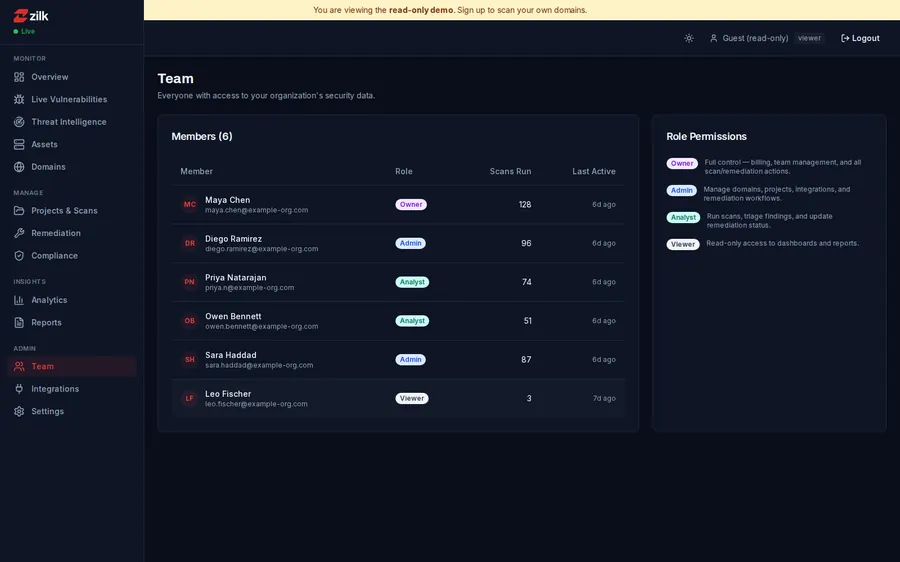
Task: Go to Compliance
Action: tap(72, 255)
